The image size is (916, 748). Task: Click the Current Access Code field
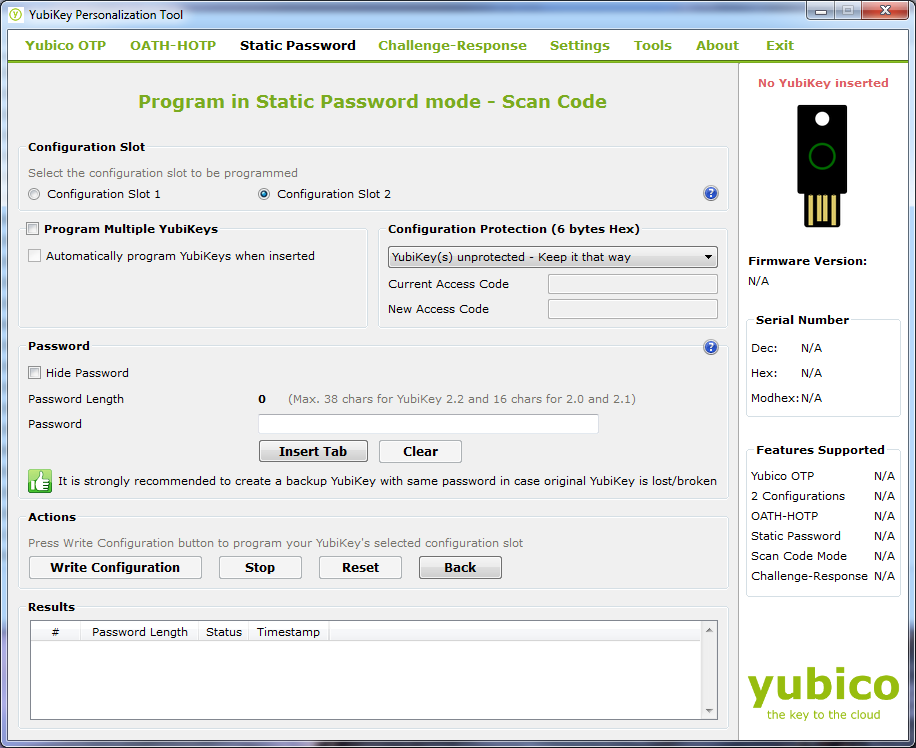tap(633, 284)
